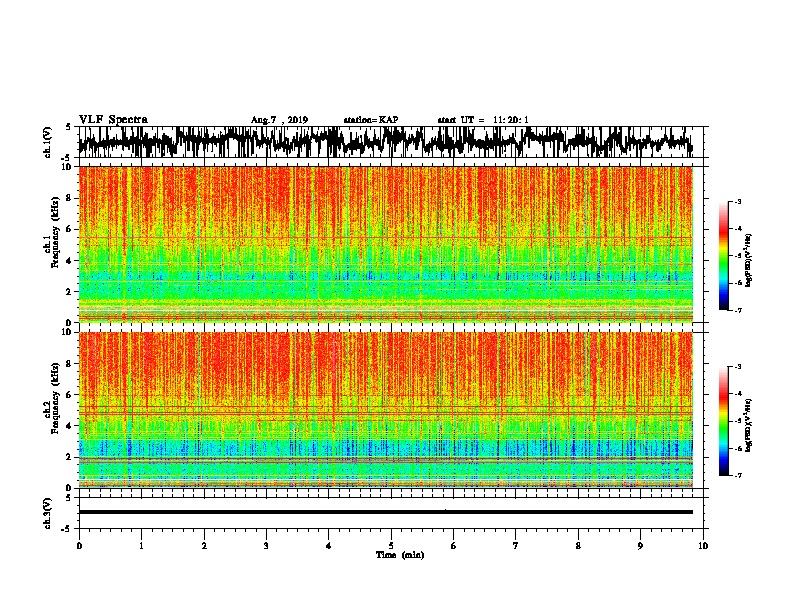Click the "-3" label on ch.1 color bar
The height and width of the screenshot is (612, 792).
pyautogui.click(x=737, y=201)
